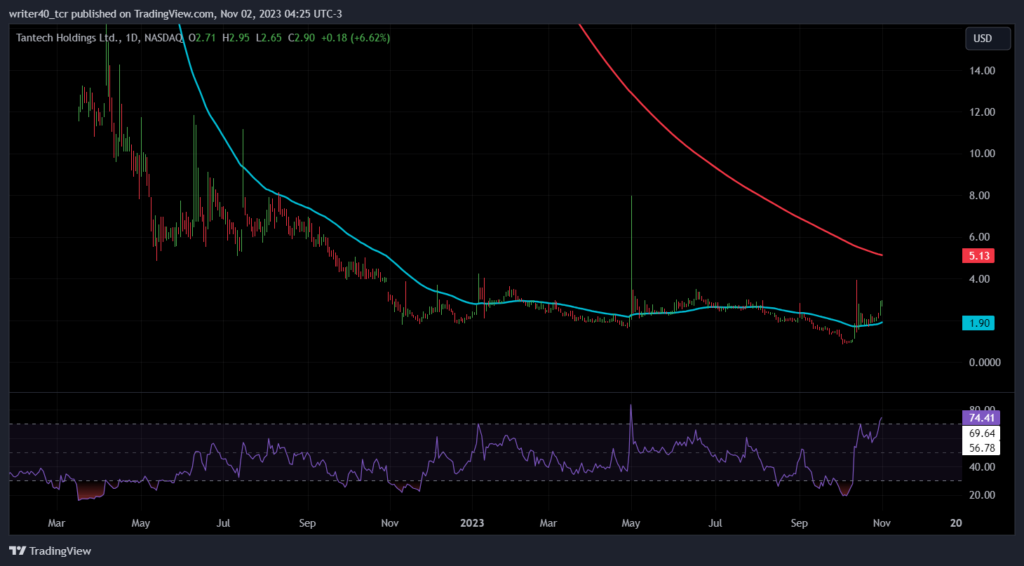Click the 20 date label on time axis

click(956, 523)
